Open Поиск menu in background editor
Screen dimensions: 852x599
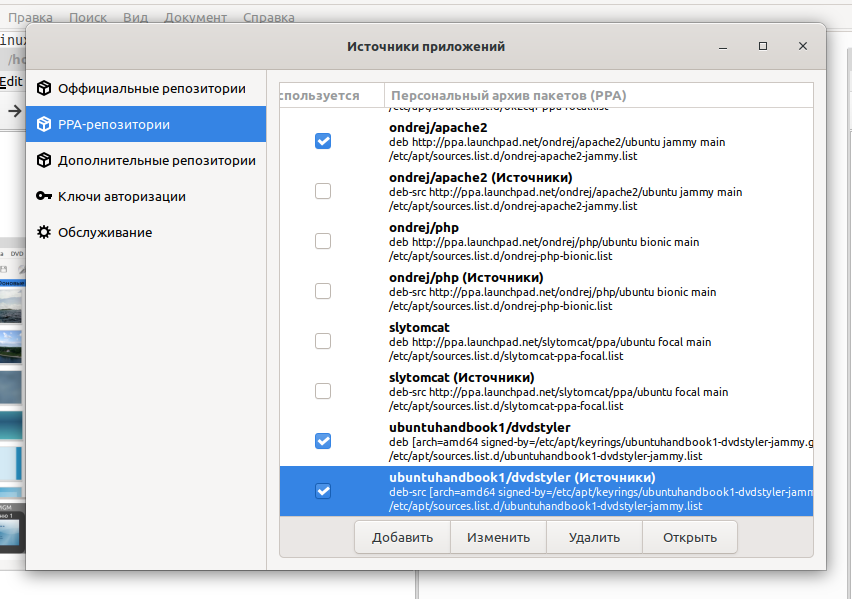click(x=88, y=17)
